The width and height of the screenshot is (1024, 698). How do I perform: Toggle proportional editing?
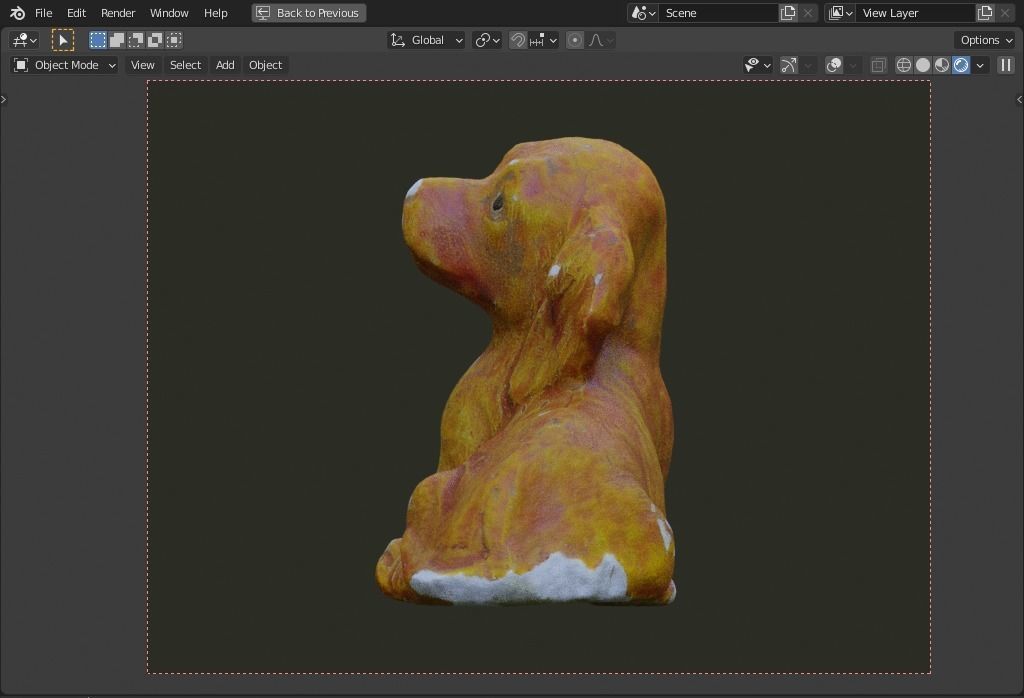(575, 40)
